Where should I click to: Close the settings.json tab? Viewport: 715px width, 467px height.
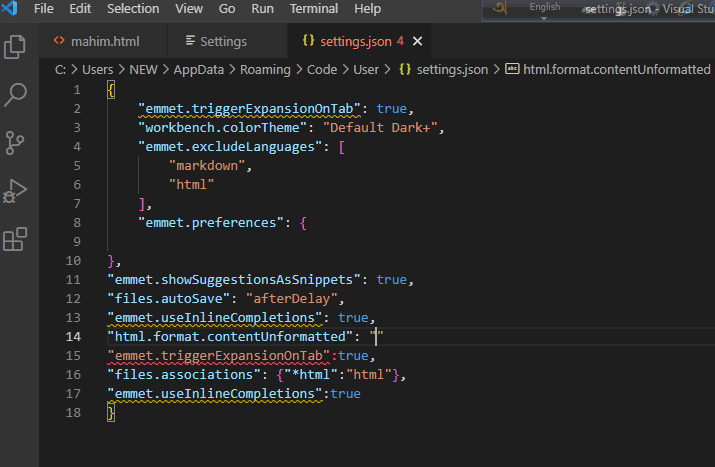pos(417,42)
